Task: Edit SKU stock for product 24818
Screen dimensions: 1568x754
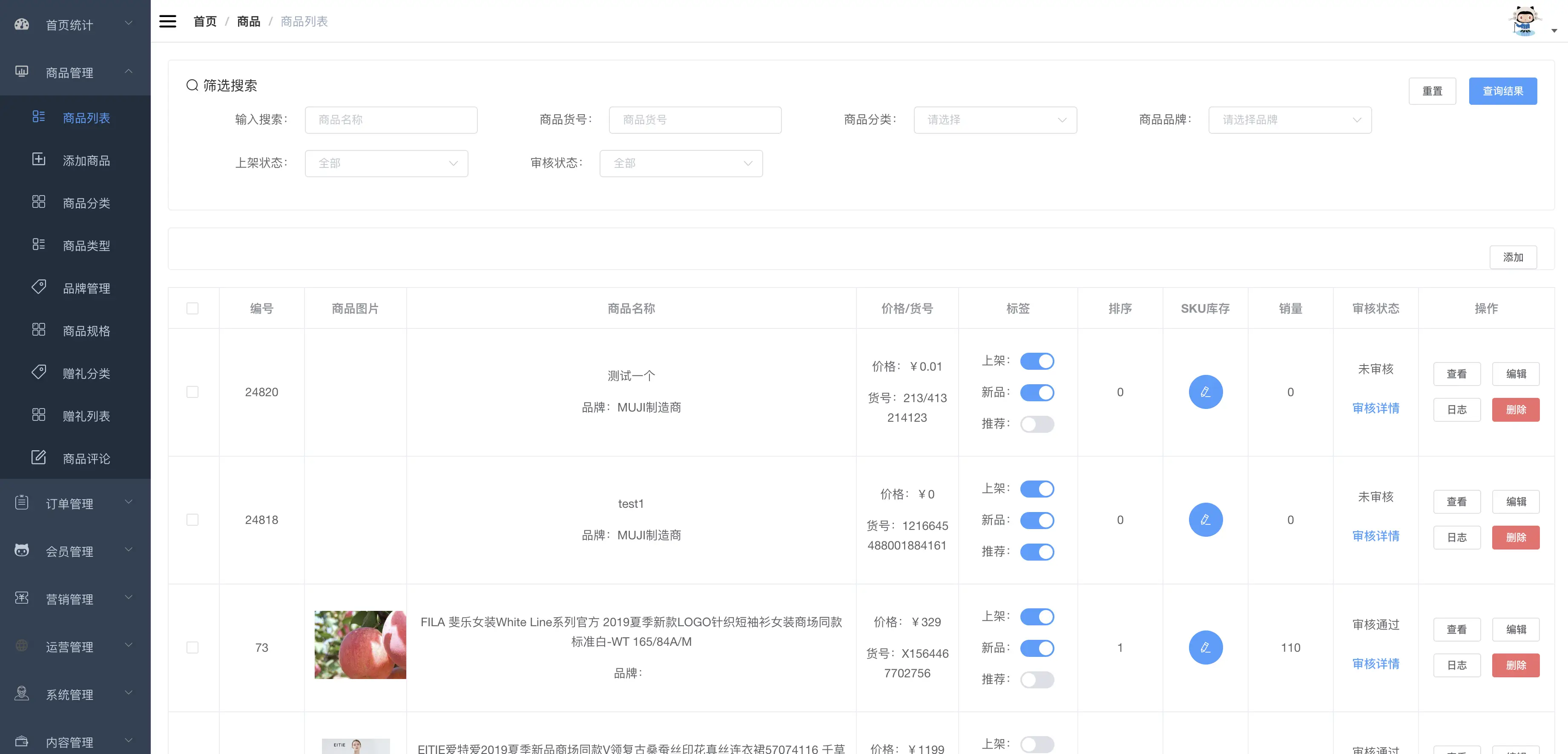Action: point(1205,520)
